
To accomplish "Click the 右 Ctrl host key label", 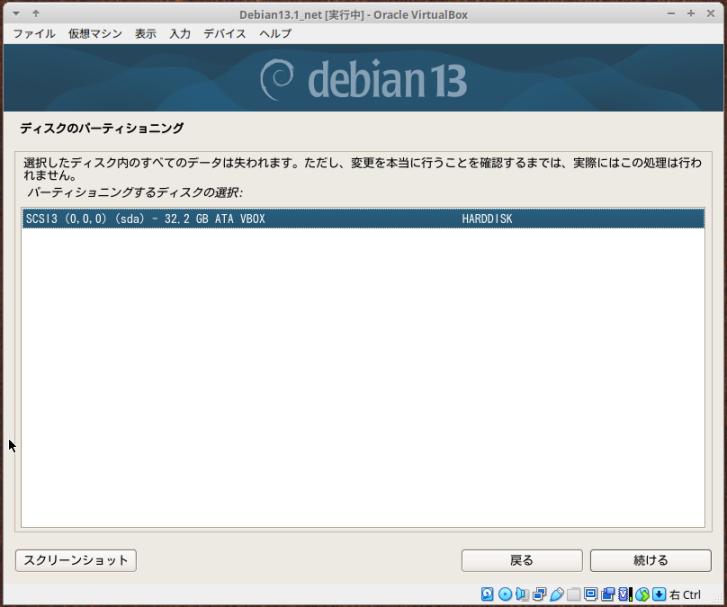I will (x=685, y=594).
